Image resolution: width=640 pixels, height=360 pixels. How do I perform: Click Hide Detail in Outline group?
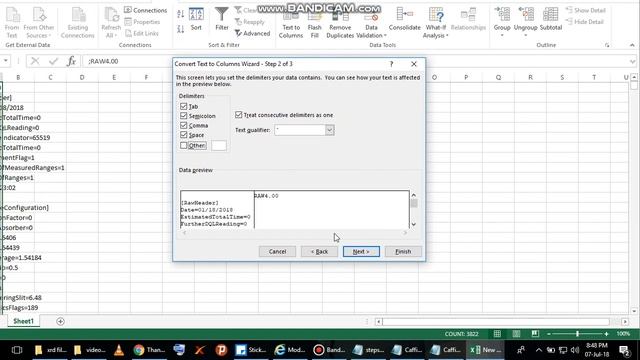[585, 22]
